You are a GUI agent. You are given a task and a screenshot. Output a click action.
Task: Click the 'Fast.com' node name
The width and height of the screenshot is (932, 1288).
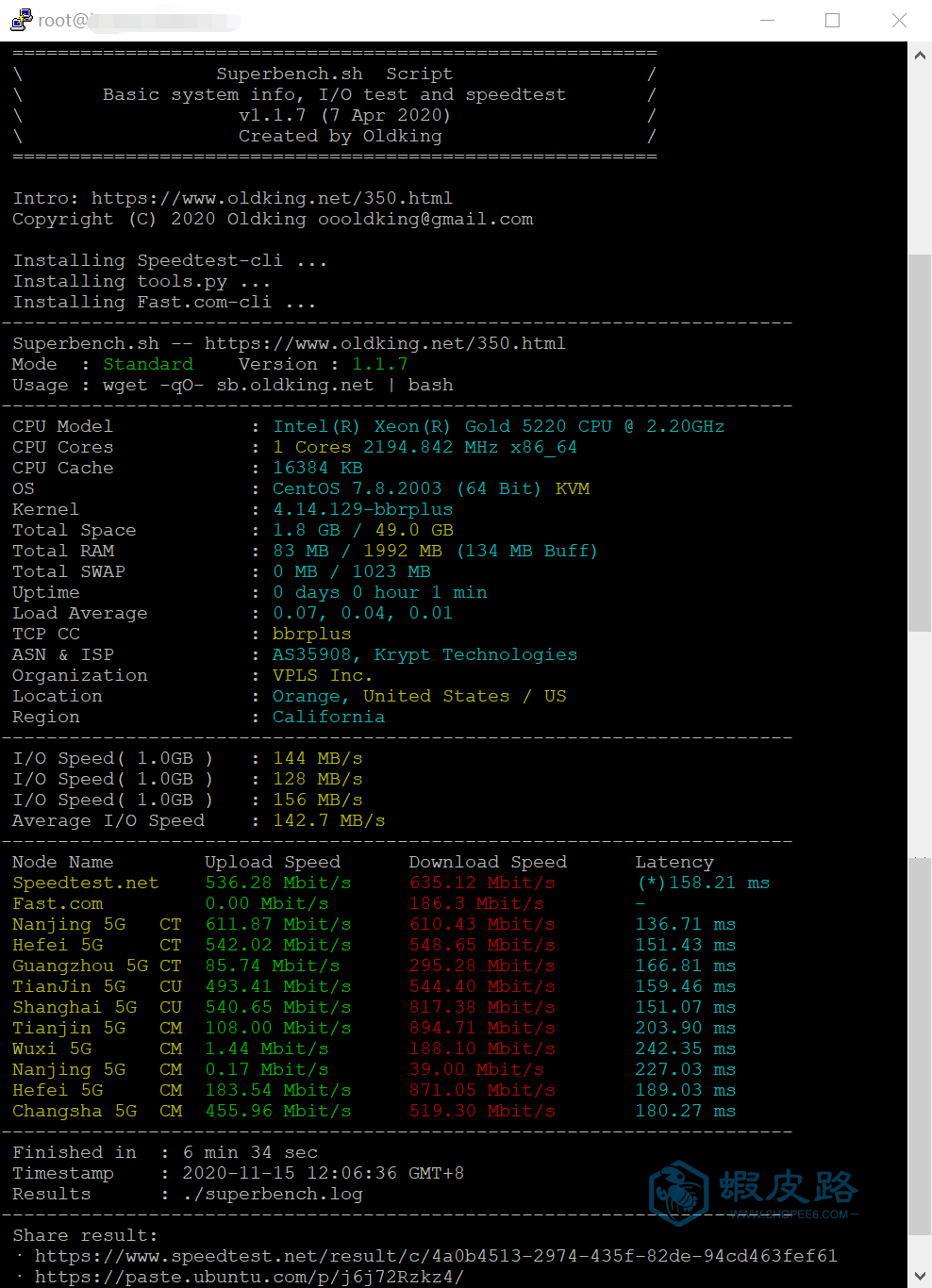point(58,903)
